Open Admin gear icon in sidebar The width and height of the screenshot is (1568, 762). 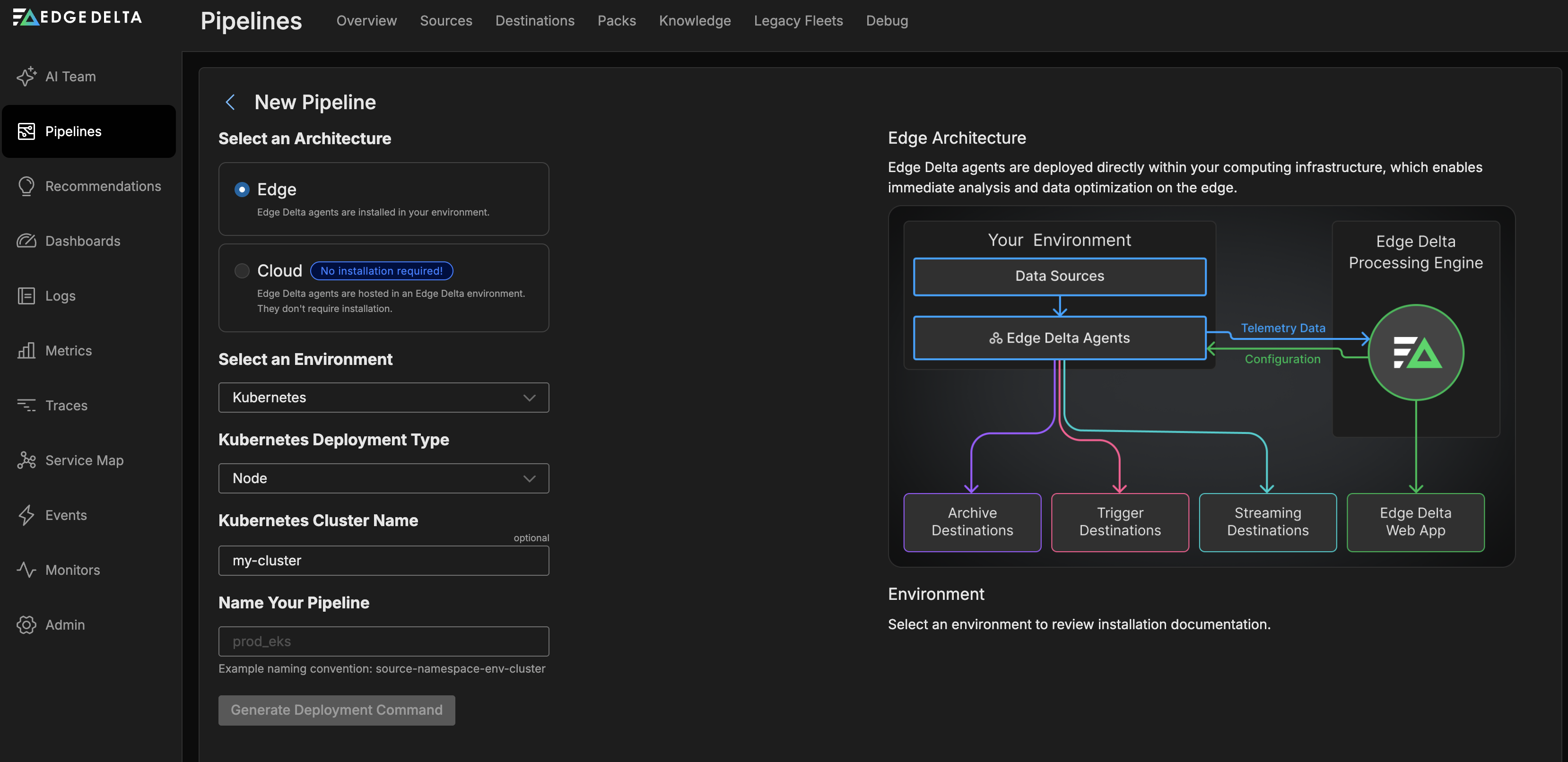click(x=26, y=624)
